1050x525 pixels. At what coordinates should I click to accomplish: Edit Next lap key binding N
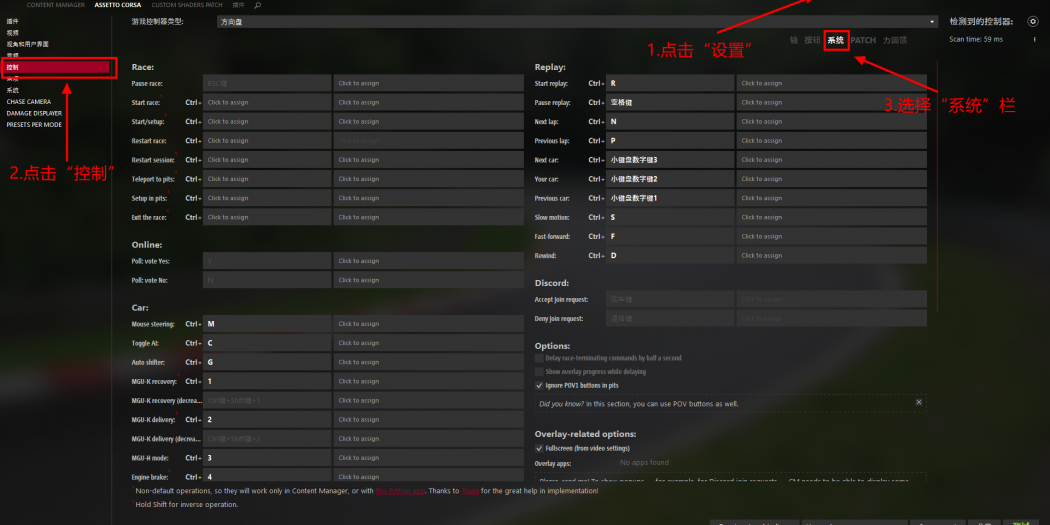[x=670, y=122]
